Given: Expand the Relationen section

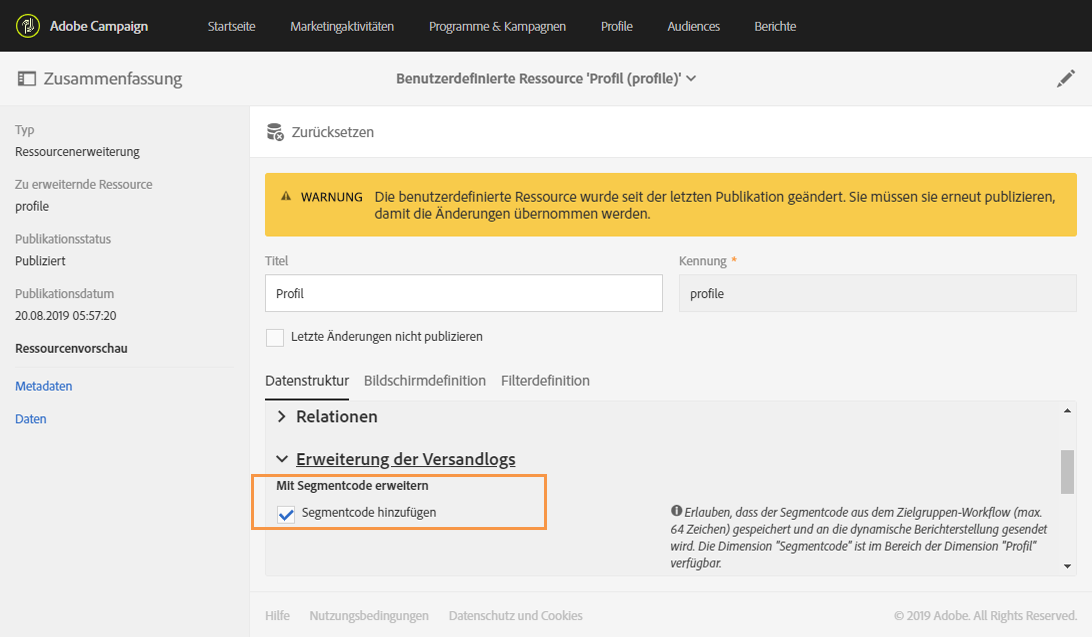Looking at the screenshot, I should [282, 416].
